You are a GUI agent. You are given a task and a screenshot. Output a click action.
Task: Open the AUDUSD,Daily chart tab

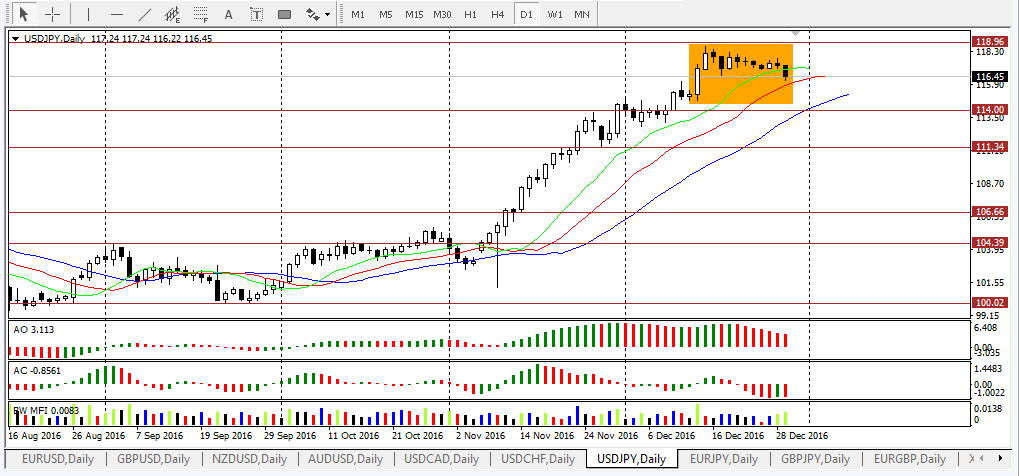(x=345, y=459)
